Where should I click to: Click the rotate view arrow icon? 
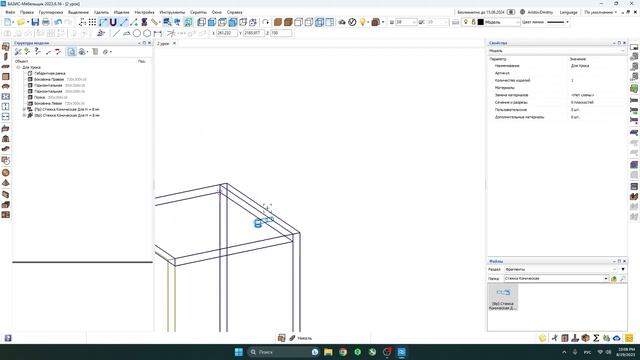(266, 22)
